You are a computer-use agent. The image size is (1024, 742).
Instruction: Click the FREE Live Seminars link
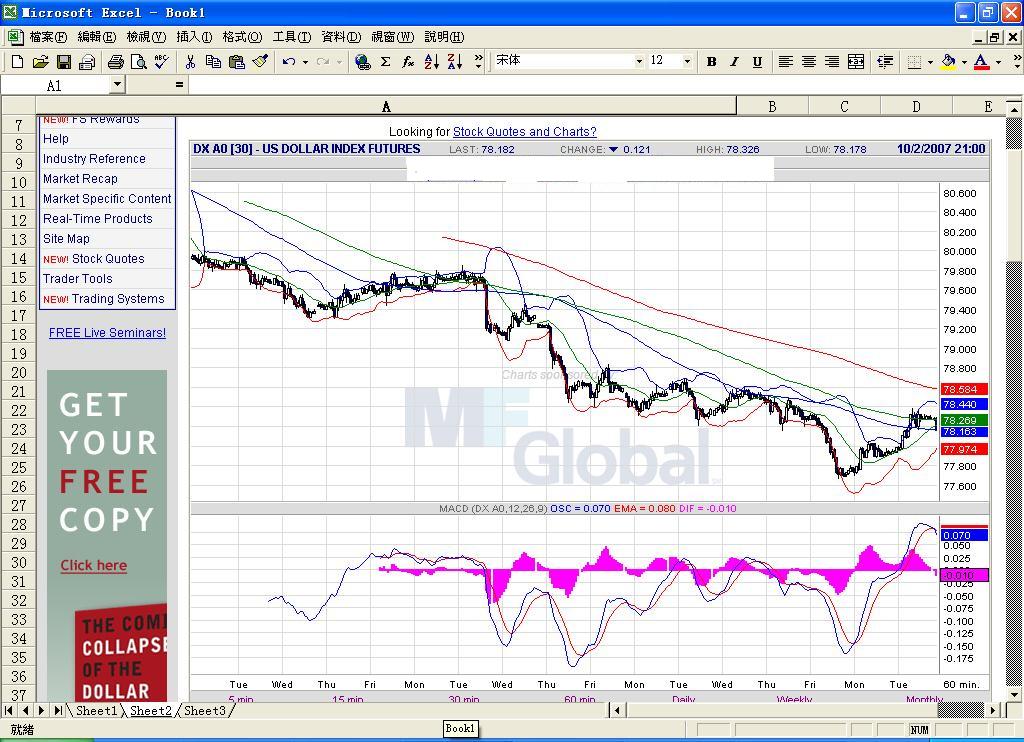point(106,332)
